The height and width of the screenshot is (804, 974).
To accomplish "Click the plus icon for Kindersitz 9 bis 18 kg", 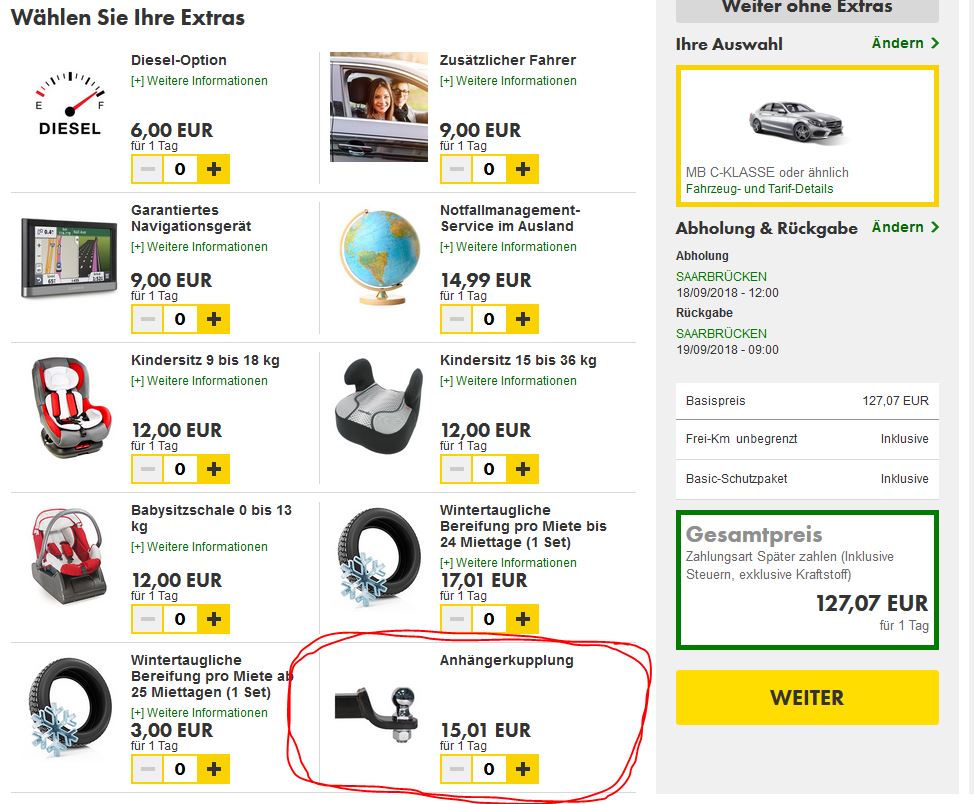I will tap(211, 468).
